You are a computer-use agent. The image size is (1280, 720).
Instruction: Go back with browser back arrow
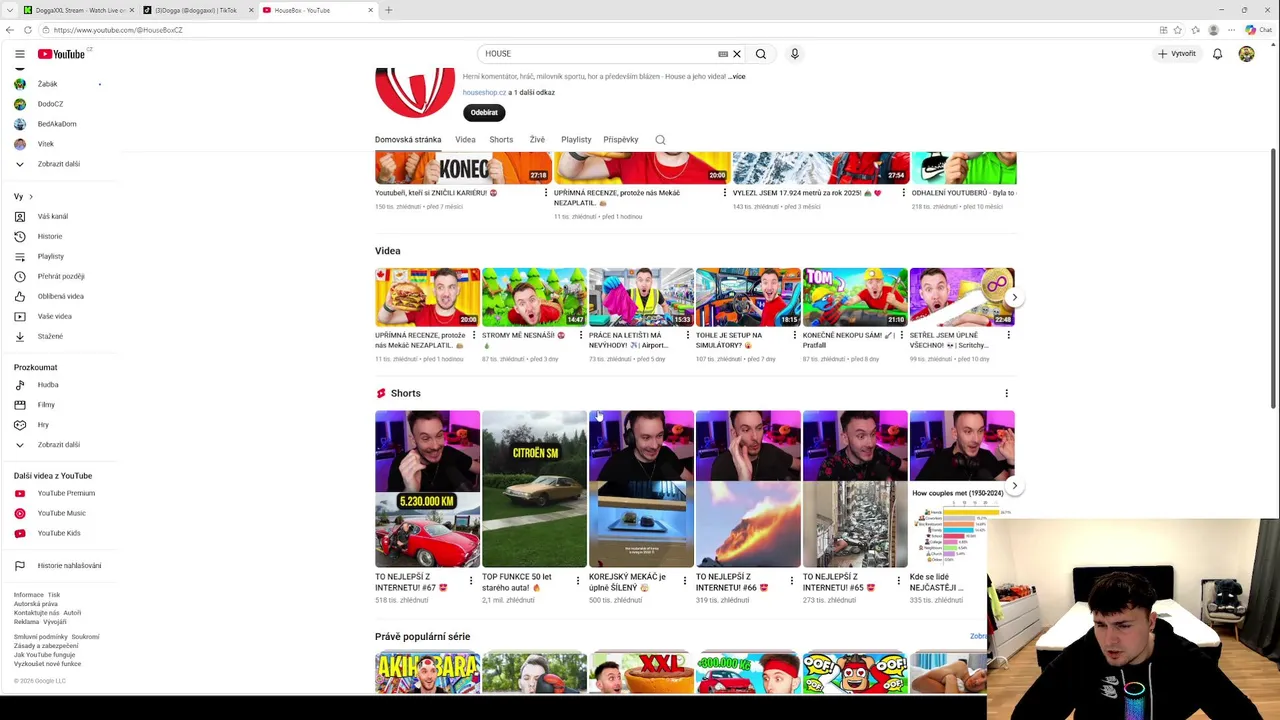click(10, 30)
